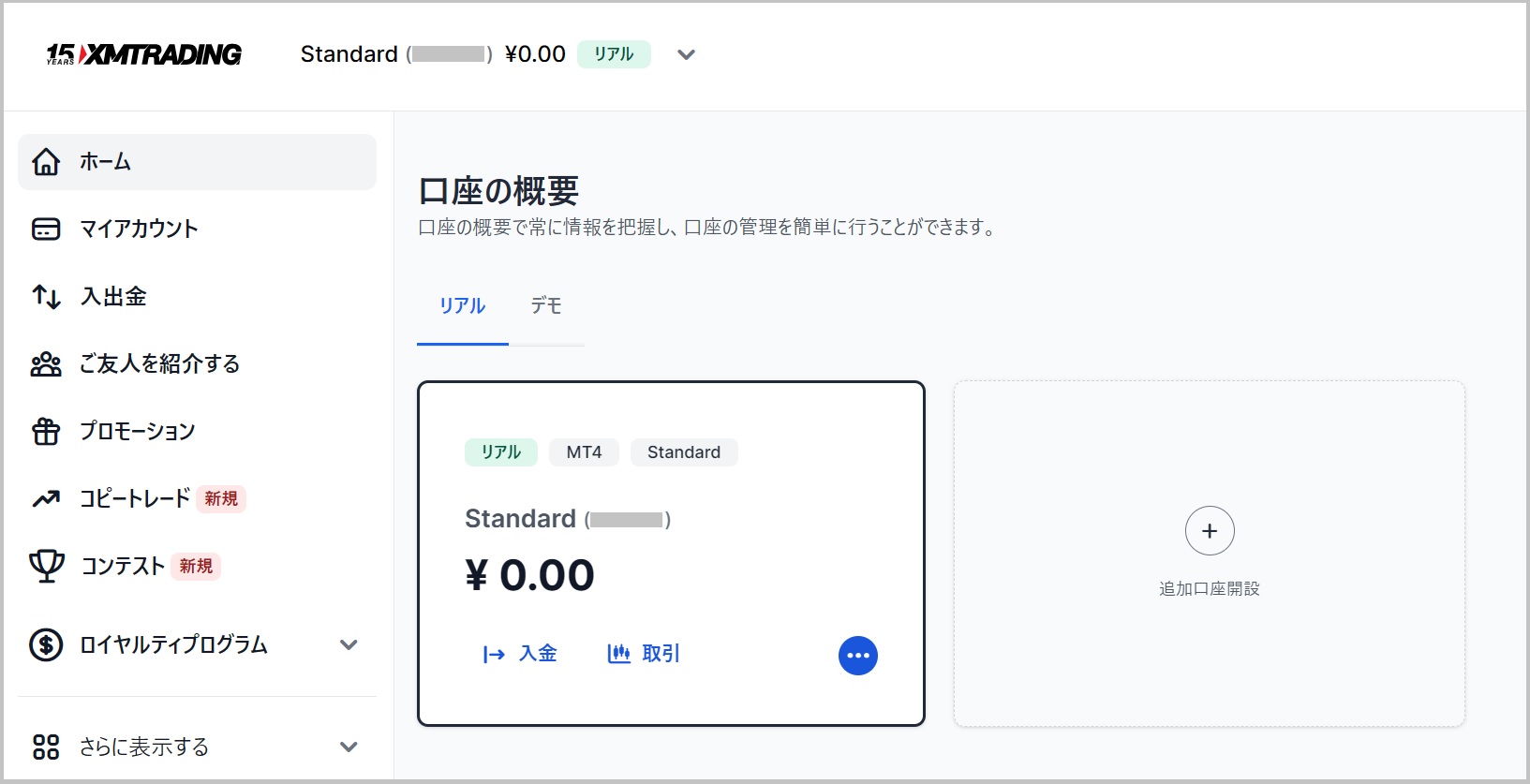
Task: Click the 取引 trade link on account card
Action: click(644, 654)
